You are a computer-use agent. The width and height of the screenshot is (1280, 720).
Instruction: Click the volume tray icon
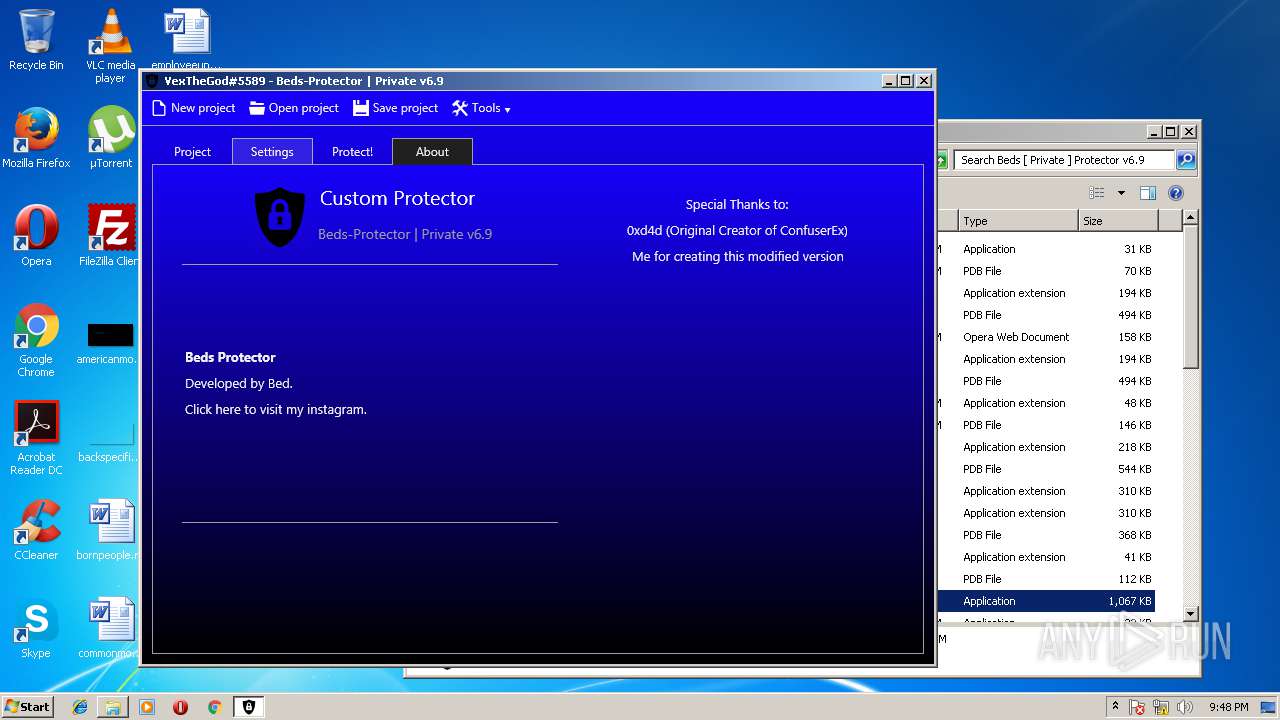pos(1184,707)
